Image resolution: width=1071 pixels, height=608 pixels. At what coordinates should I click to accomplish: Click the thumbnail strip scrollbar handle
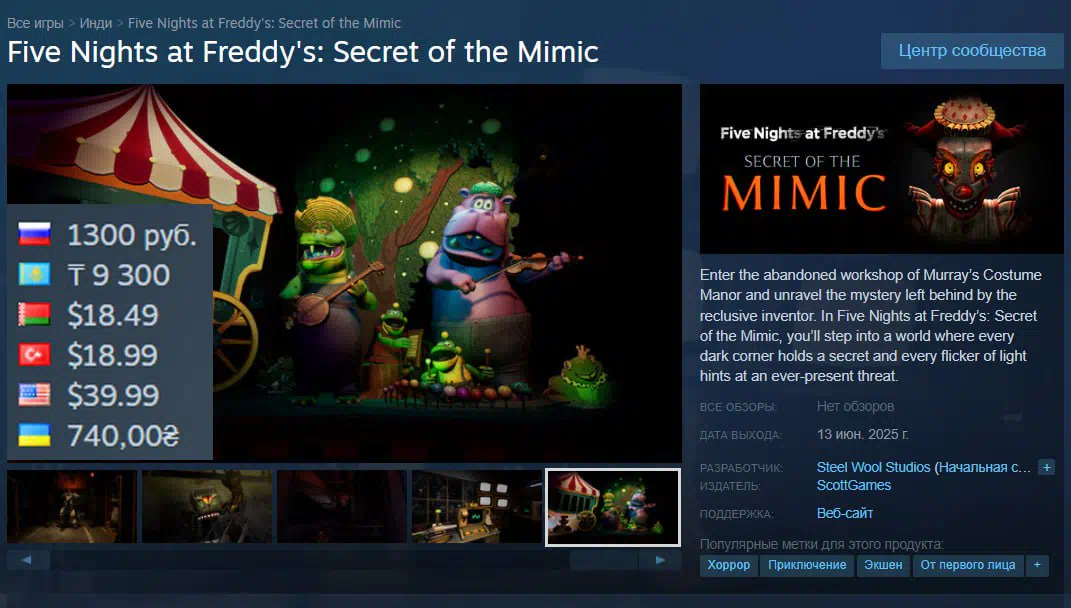[x=604, y=560]
